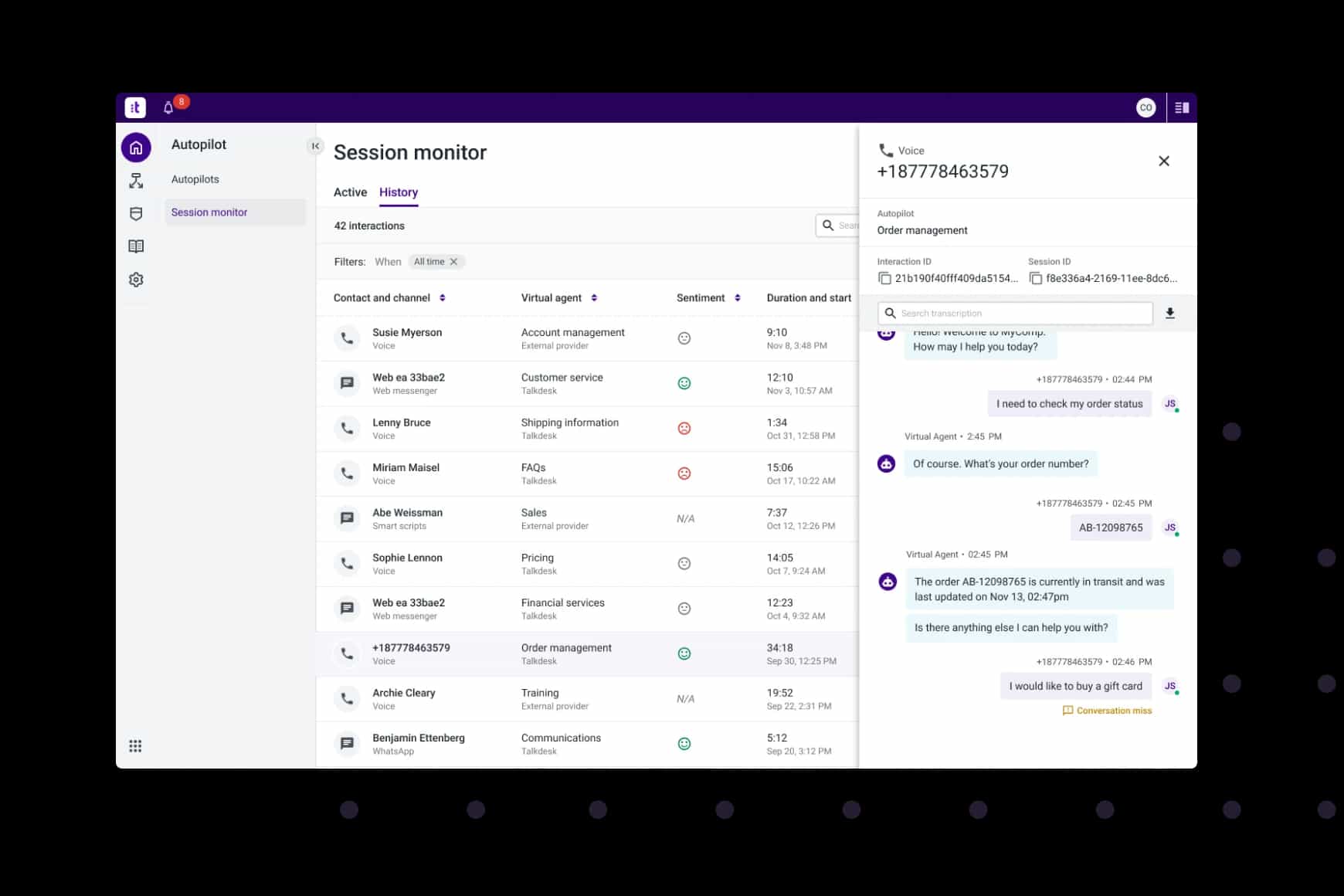Viewport: 1344px width, 896px height.
Task: Click the Autopilot home icon in sidebar
Action: click(x=136, y=148)
